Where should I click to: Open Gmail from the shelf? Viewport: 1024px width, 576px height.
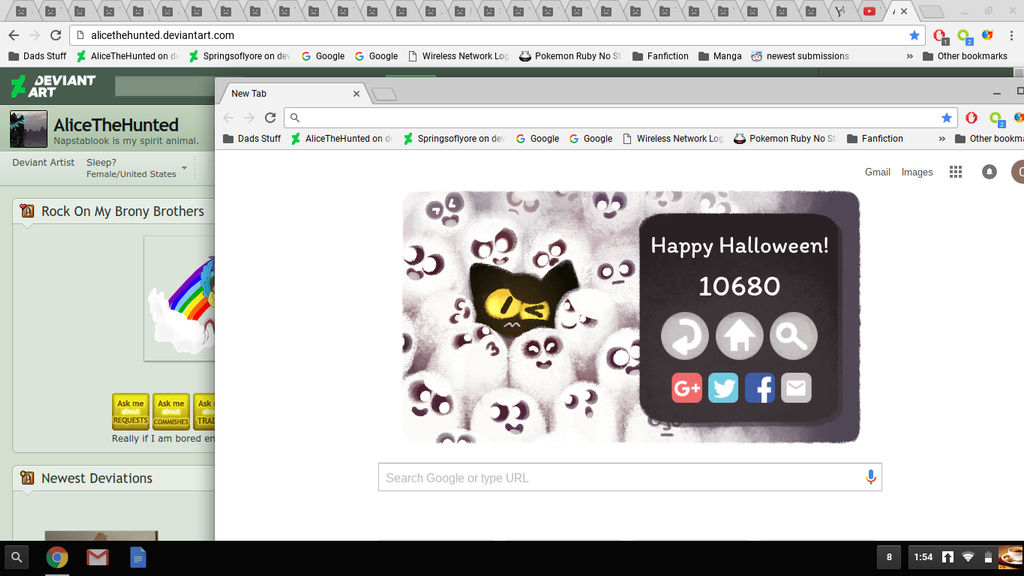tap(97, 557)
